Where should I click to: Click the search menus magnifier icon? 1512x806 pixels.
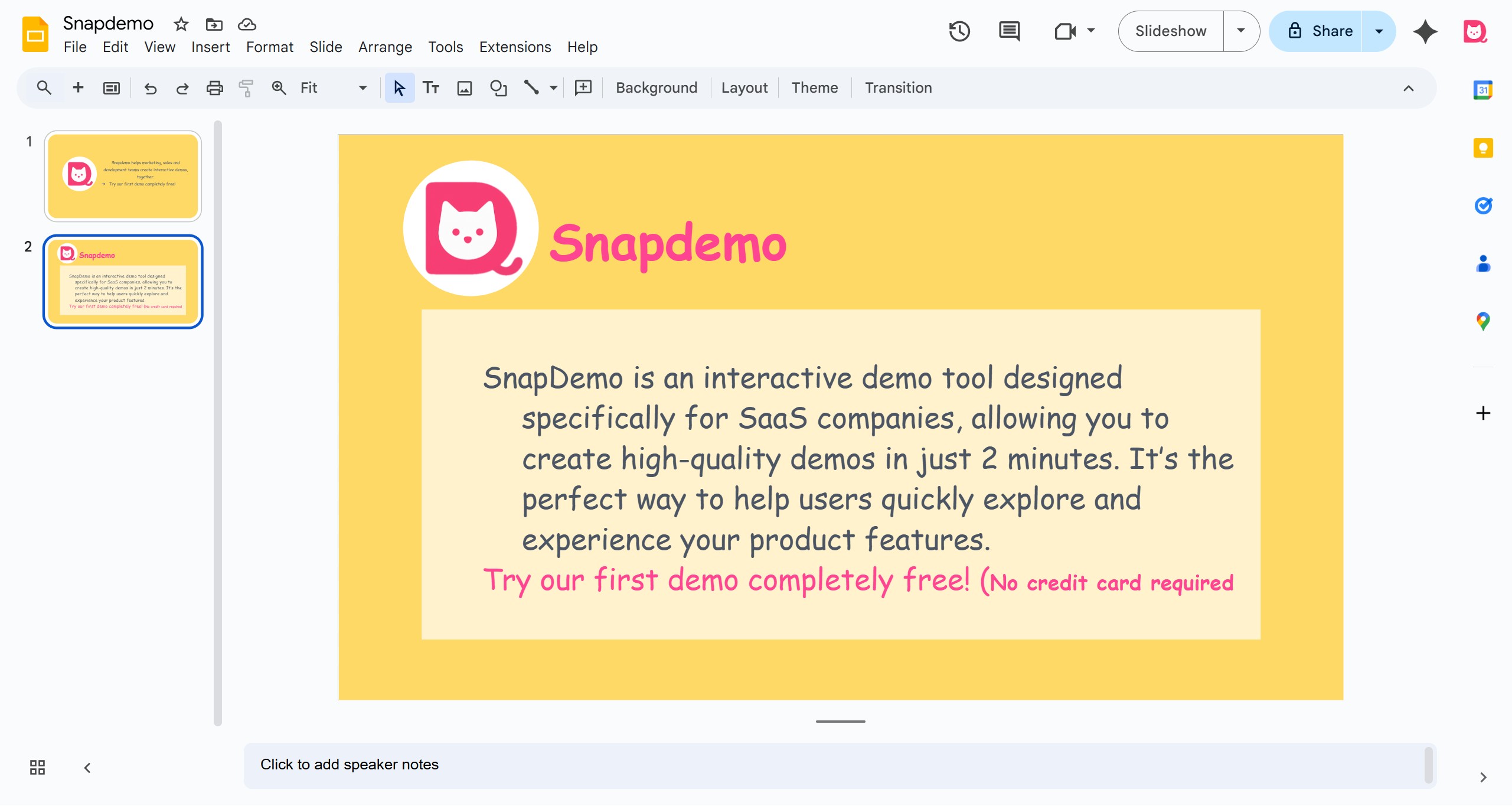click(x=44, y=88)
